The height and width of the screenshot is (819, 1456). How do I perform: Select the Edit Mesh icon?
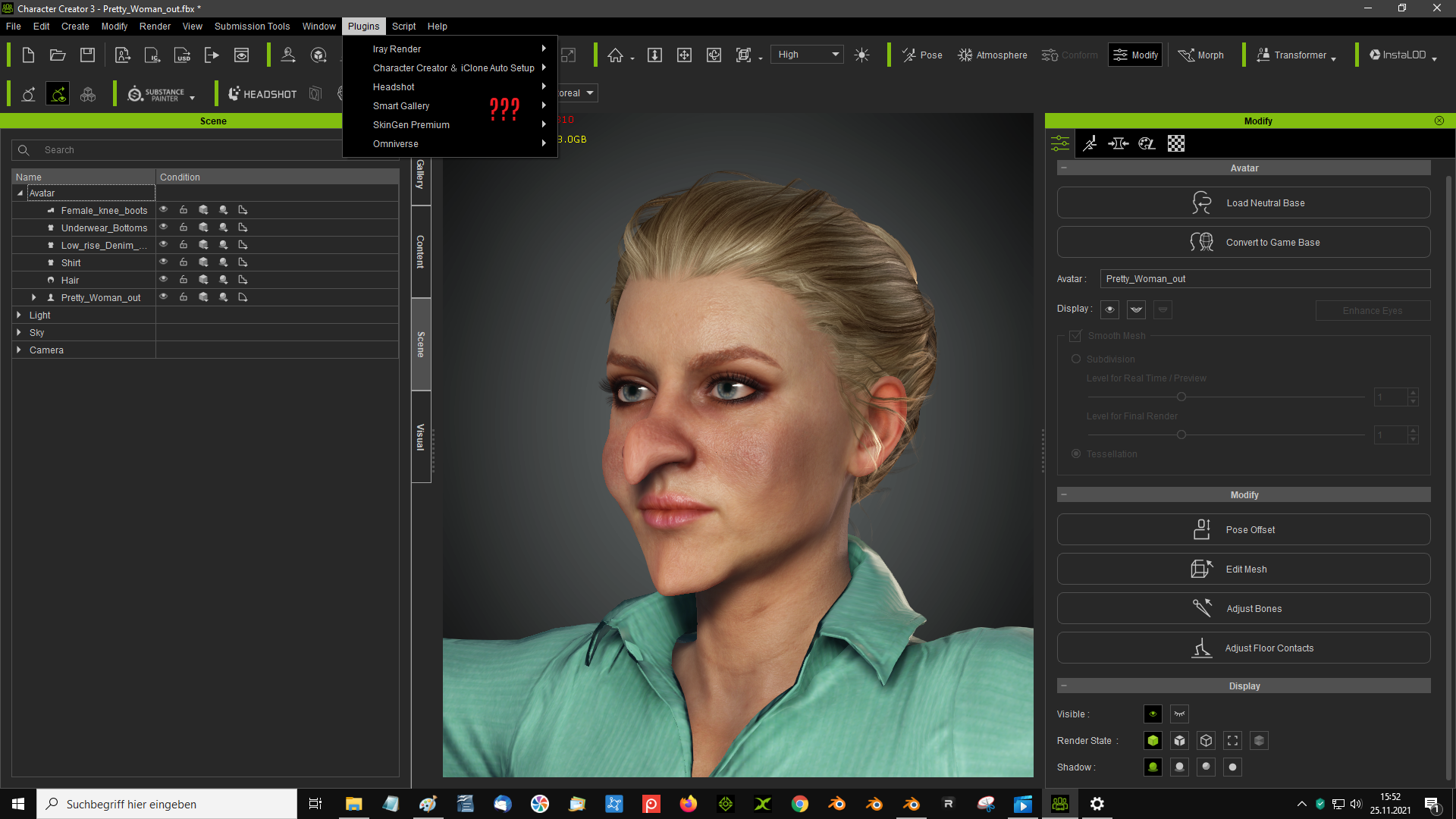click(x=1201, y=569)
